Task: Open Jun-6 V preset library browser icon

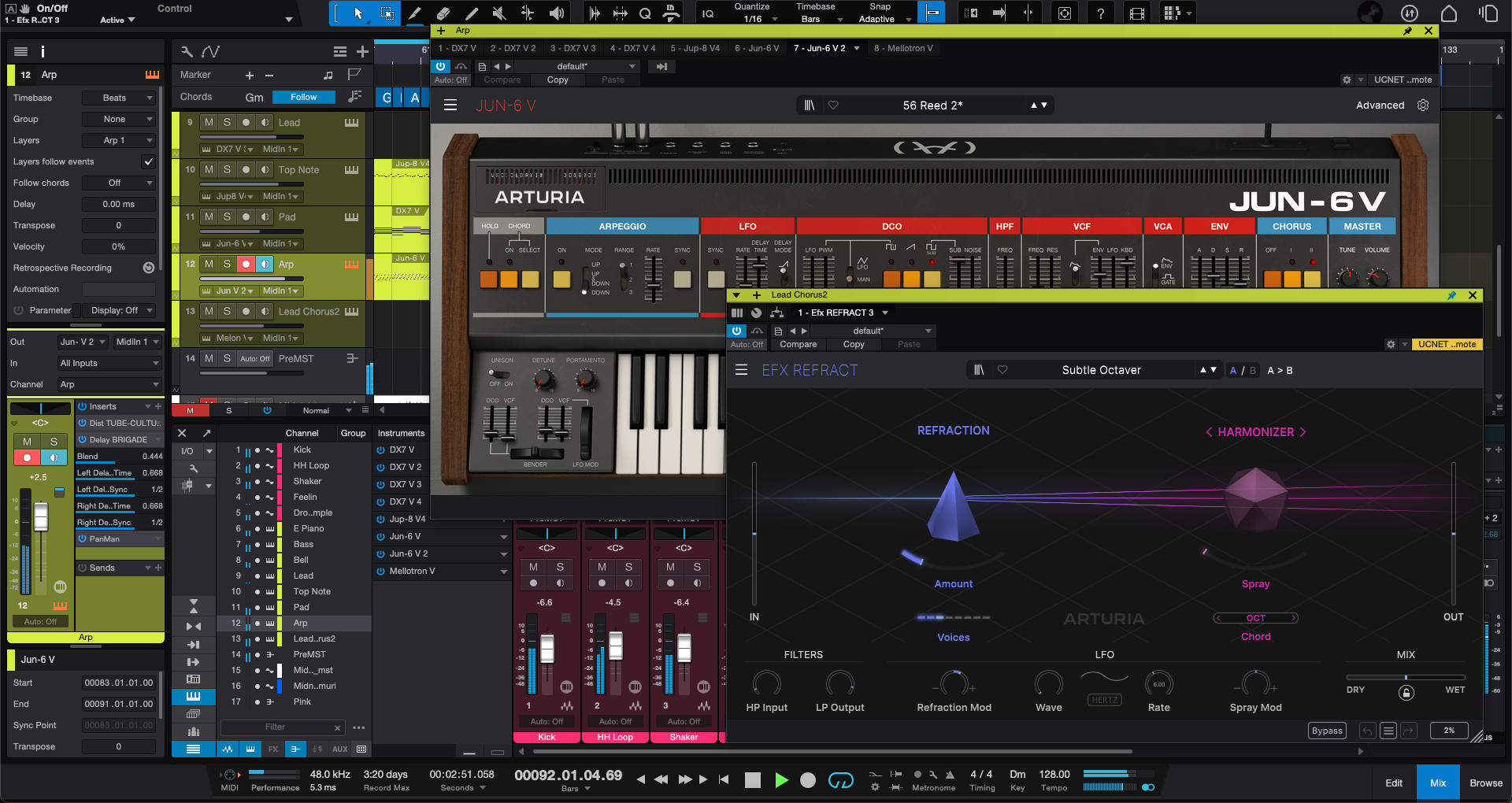Action: pyautogui.click(x=809, y=105)
